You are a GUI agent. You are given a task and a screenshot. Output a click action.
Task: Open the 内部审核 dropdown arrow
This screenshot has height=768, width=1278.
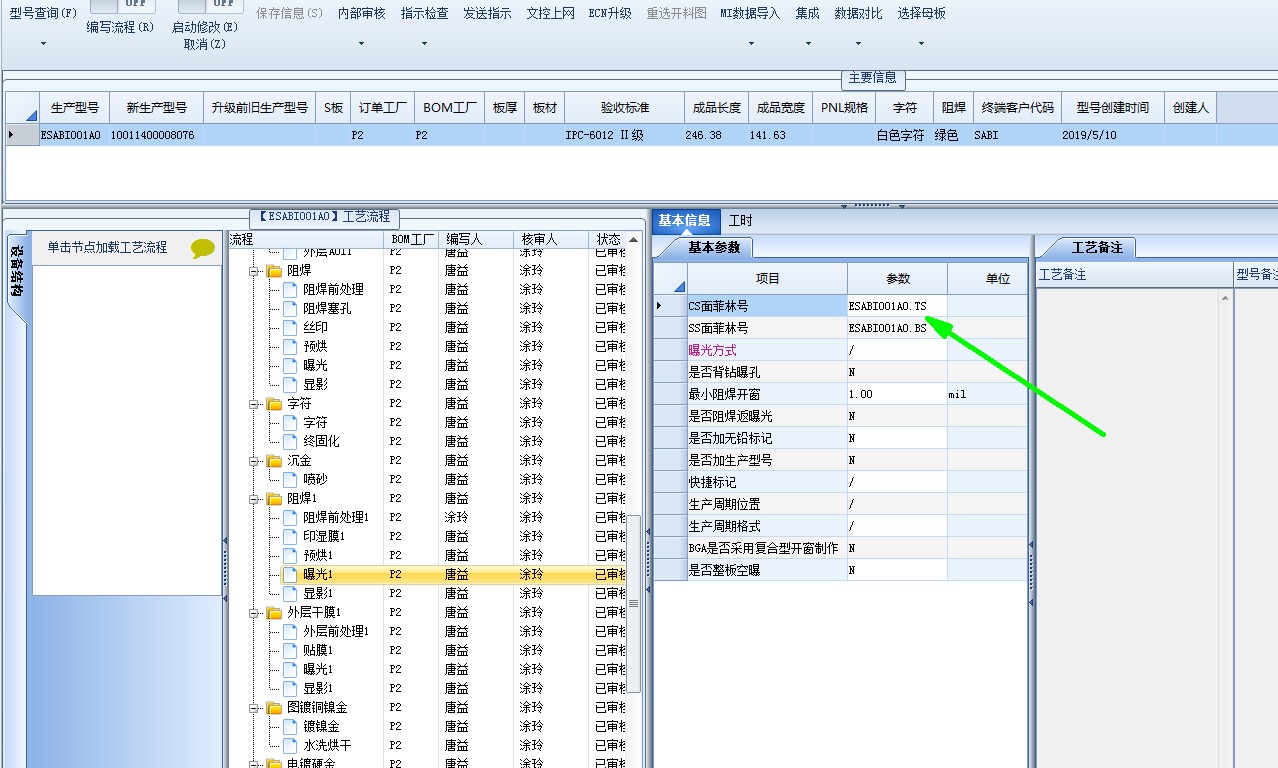click(361, 44)
